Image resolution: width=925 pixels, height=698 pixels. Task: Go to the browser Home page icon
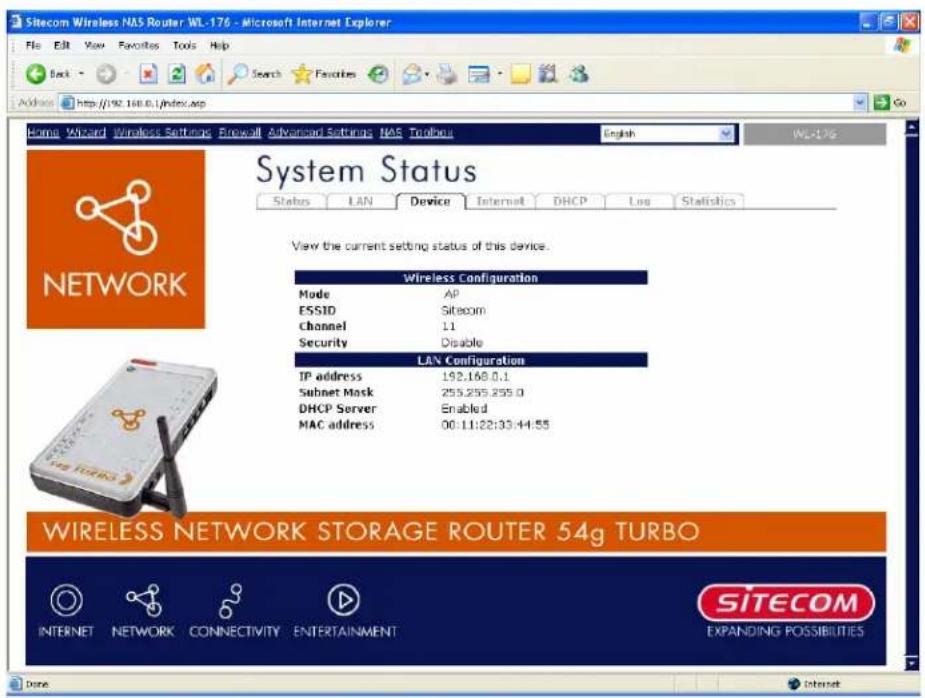tap(205, 74)
